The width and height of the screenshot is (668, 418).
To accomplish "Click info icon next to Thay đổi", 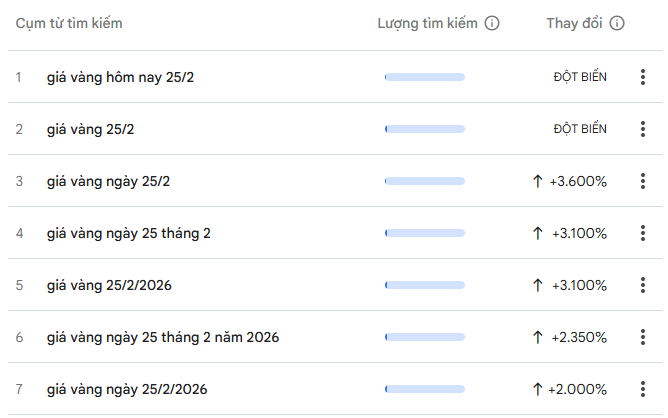I will [617, 23].
